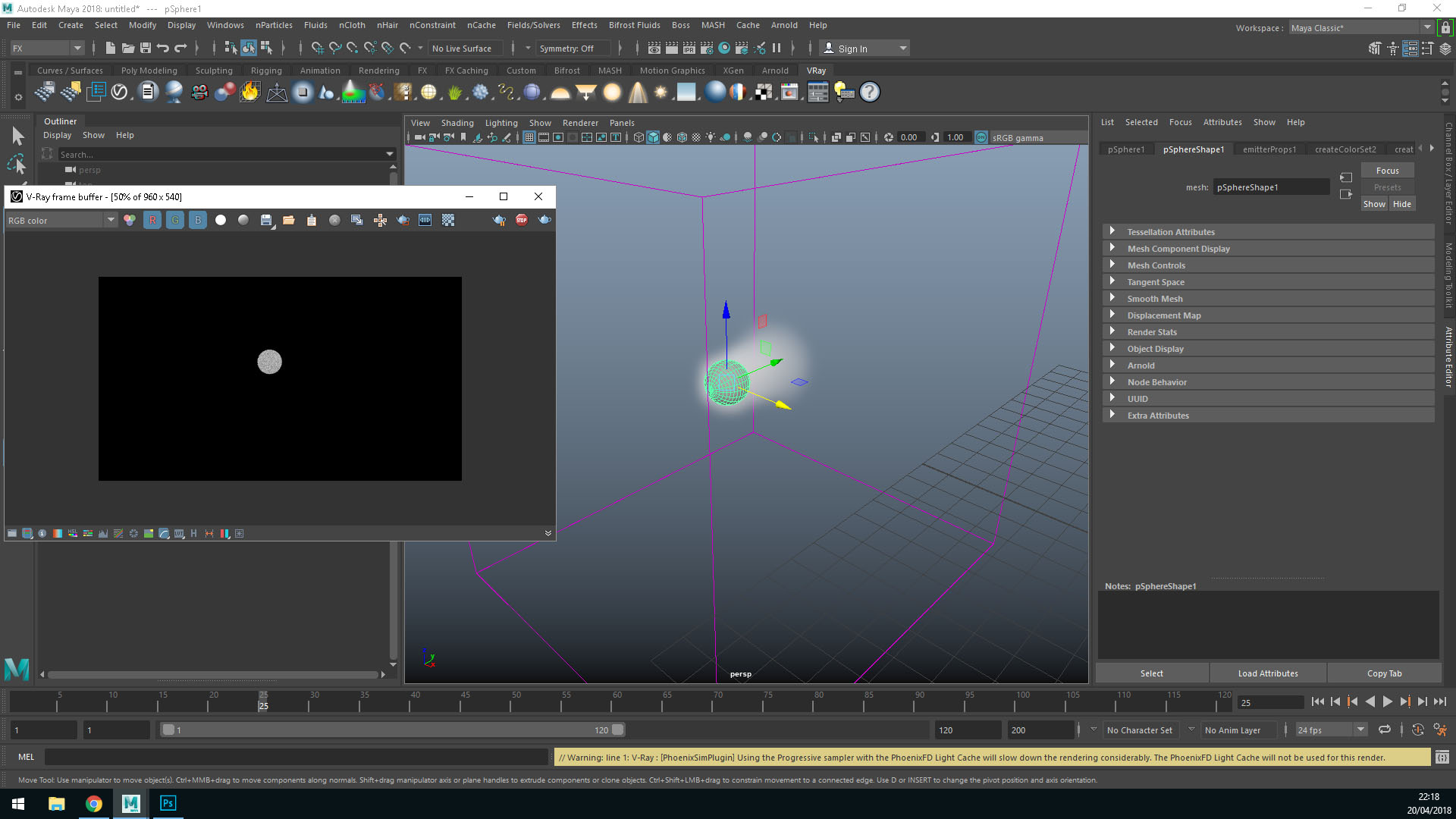Click the V-Ray dome light shelf icon
Image resolution: width=1456 pixels, height=819 pixels.
[560, 93]
